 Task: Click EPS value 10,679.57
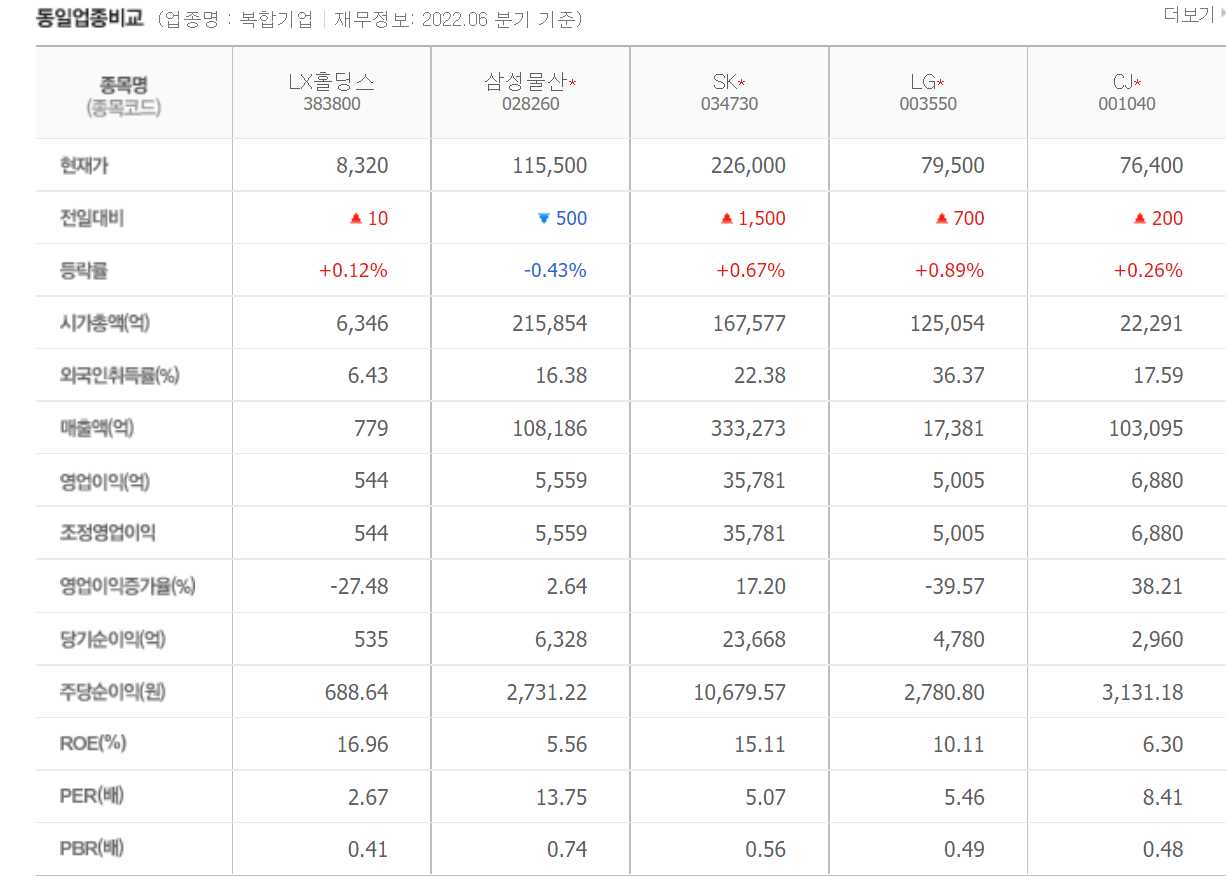[x=740, y=692]
